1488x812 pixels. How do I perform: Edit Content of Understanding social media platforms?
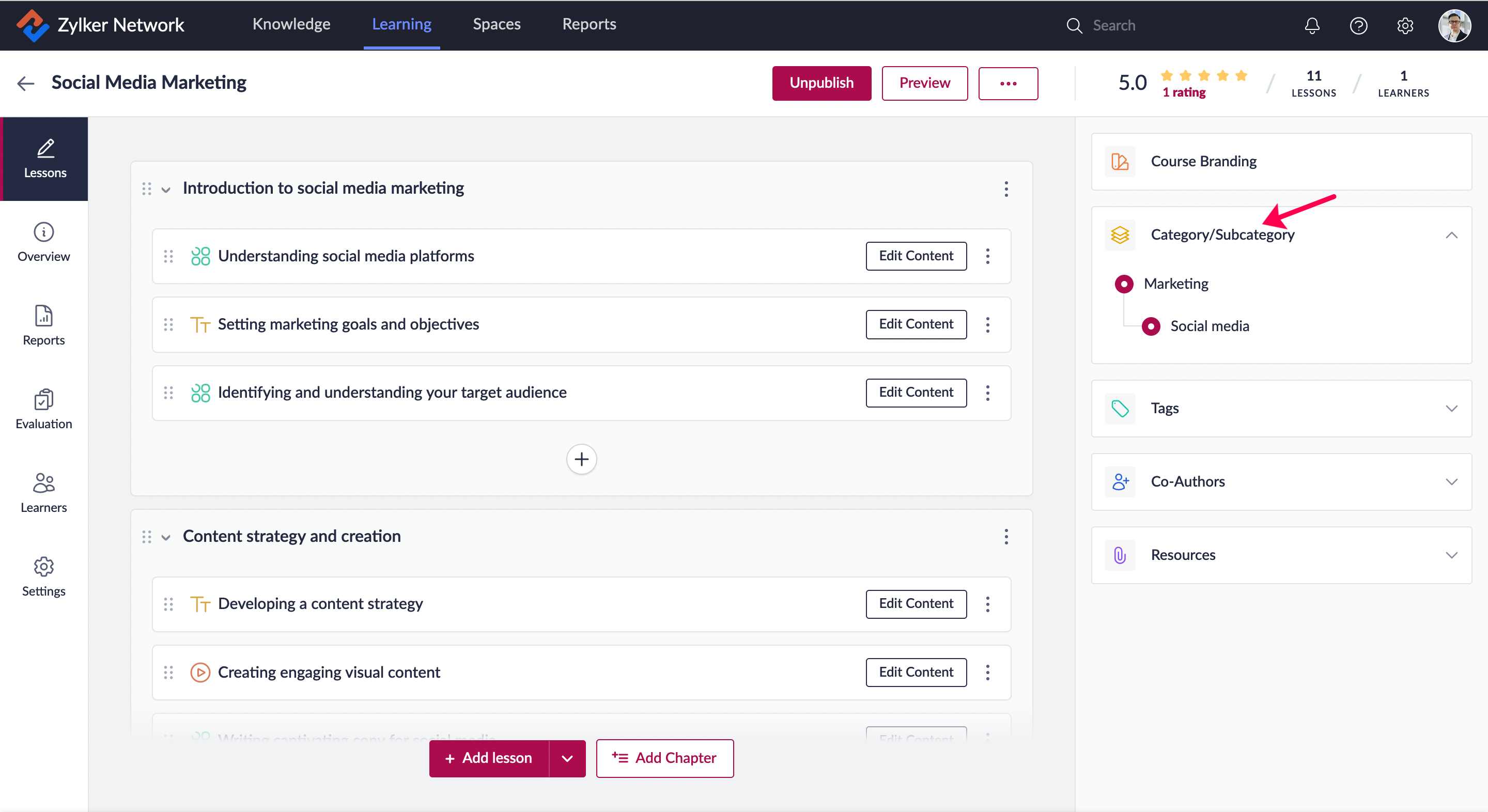coord(916,256)
